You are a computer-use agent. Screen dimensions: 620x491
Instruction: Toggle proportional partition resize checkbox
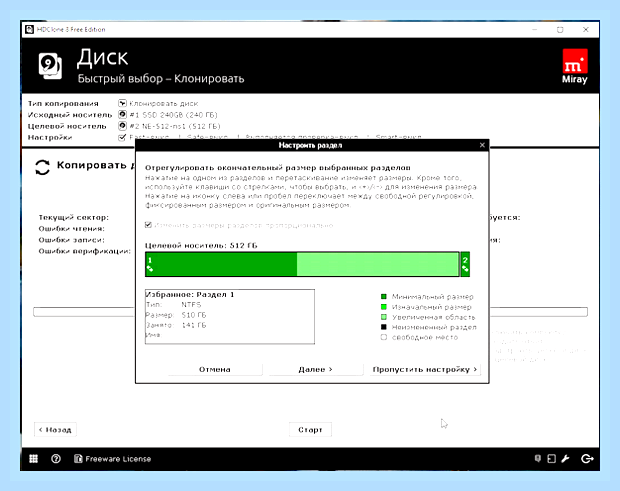pos(148,225)
